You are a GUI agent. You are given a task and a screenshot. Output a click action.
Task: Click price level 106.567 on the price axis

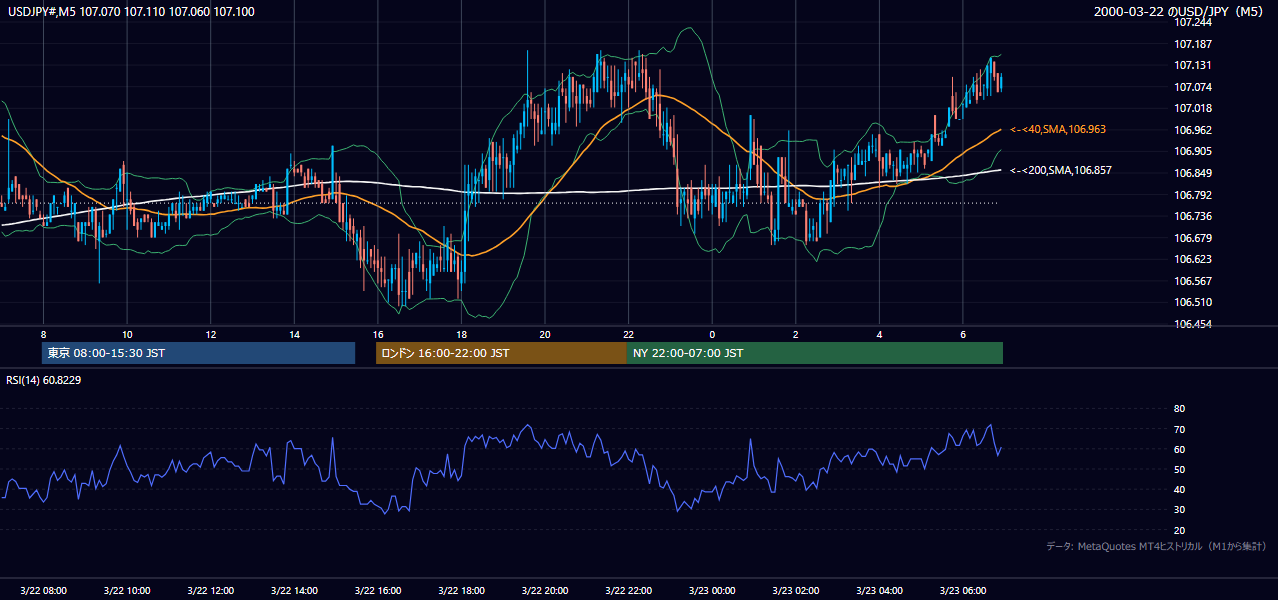click(1192, 281)
